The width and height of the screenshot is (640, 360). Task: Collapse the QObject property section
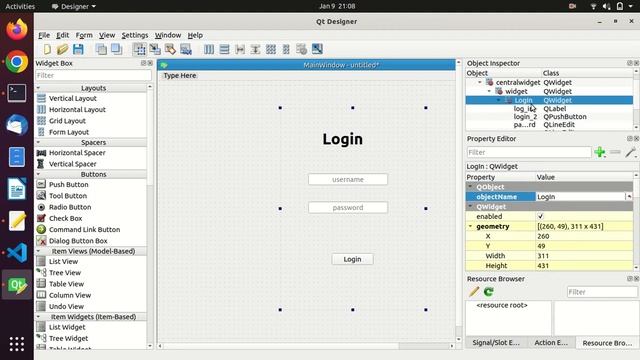pyautogui.click(x=470, y=187)
